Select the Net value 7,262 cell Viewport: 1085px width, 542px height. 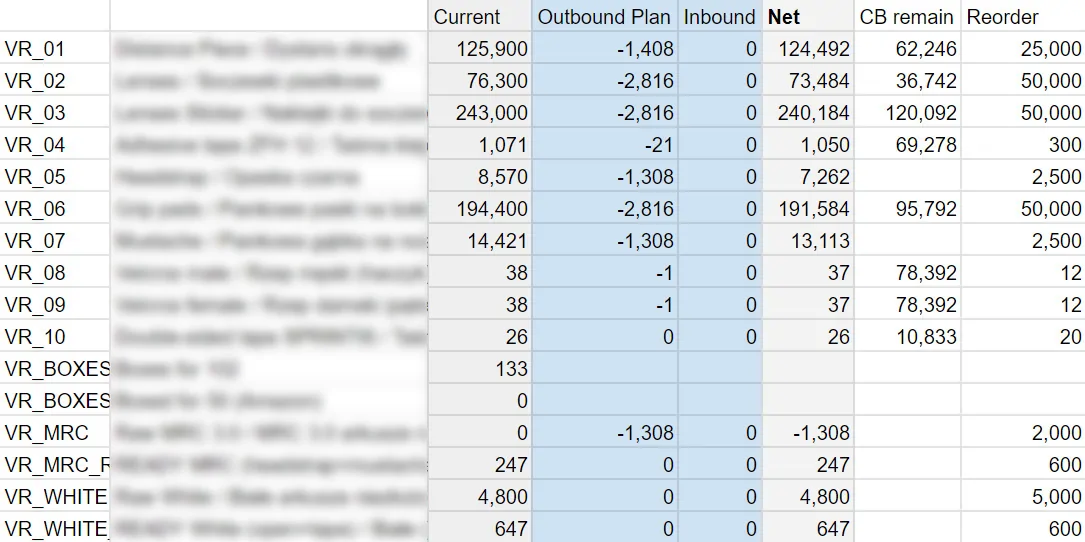tap(807, 177)
